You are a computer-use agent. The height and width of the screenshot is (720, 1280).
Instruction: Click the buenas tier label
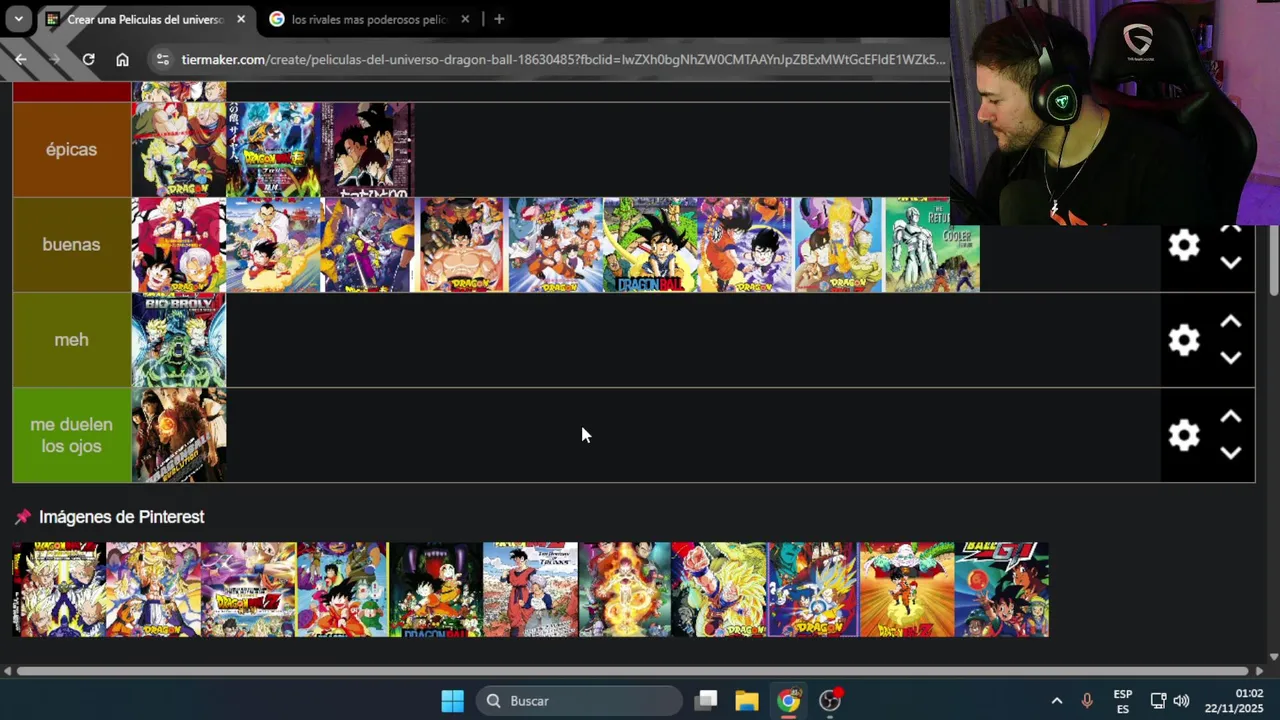[71, 244]
